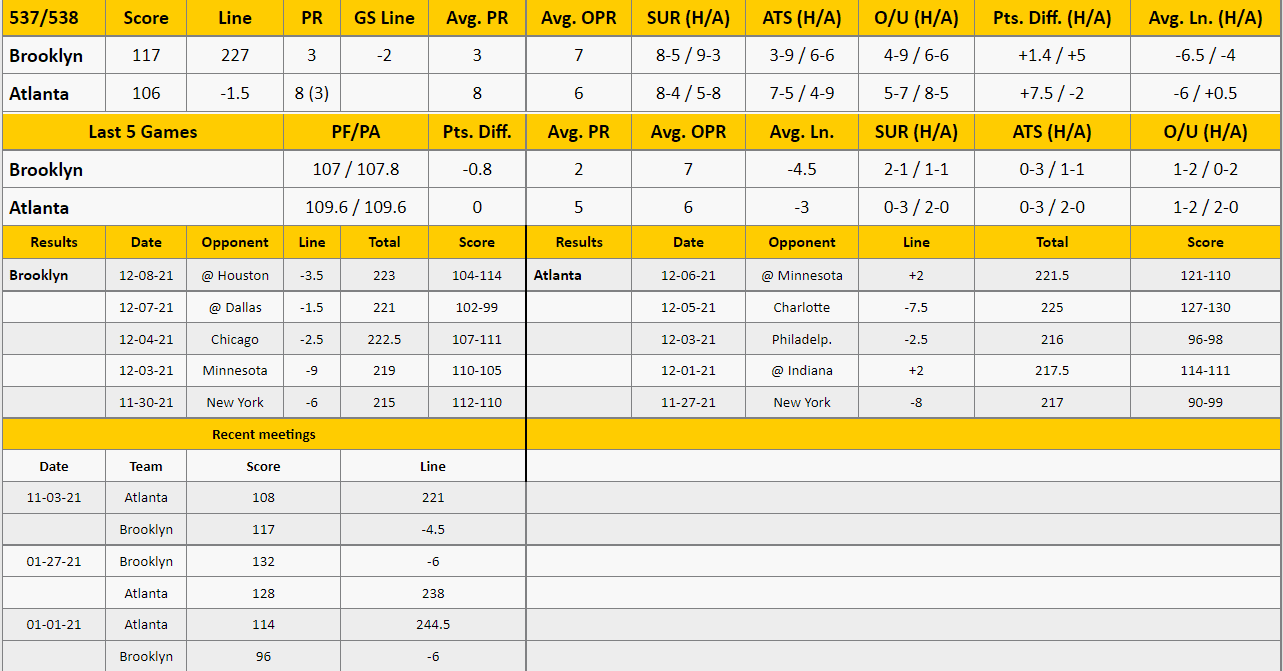
Task: Click Brooklyn vs Minnesota line -9
Action: click(312, 370)
